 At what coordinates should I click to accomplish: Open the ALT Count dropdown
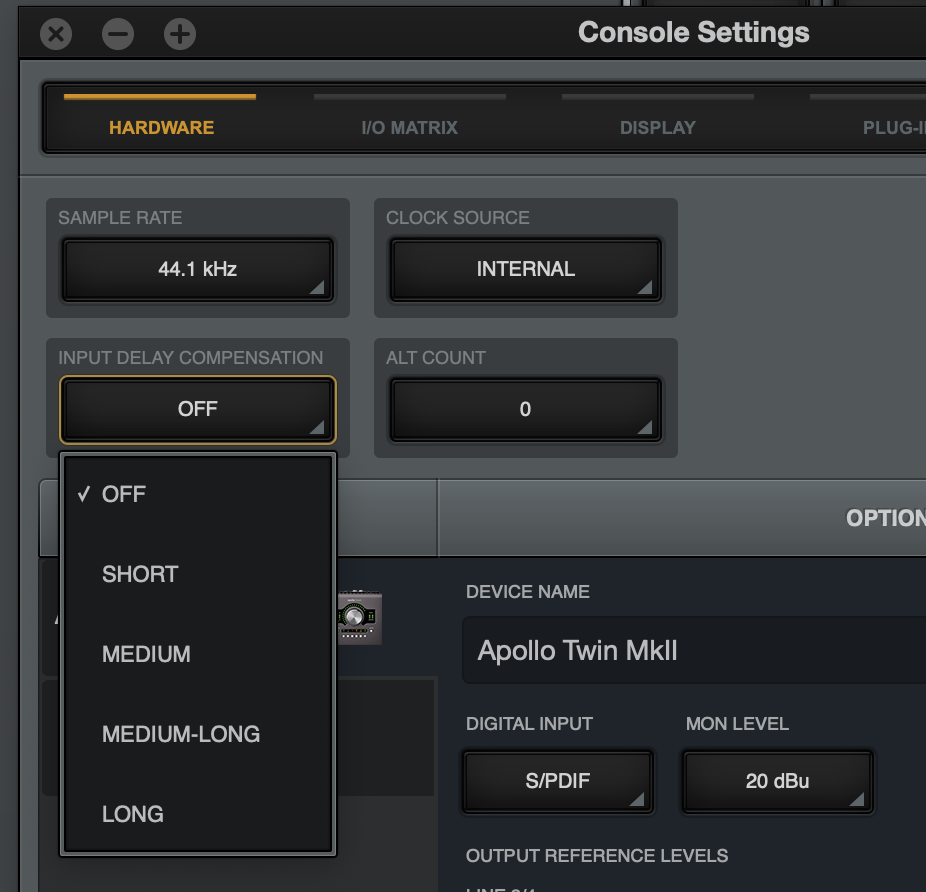525,409
